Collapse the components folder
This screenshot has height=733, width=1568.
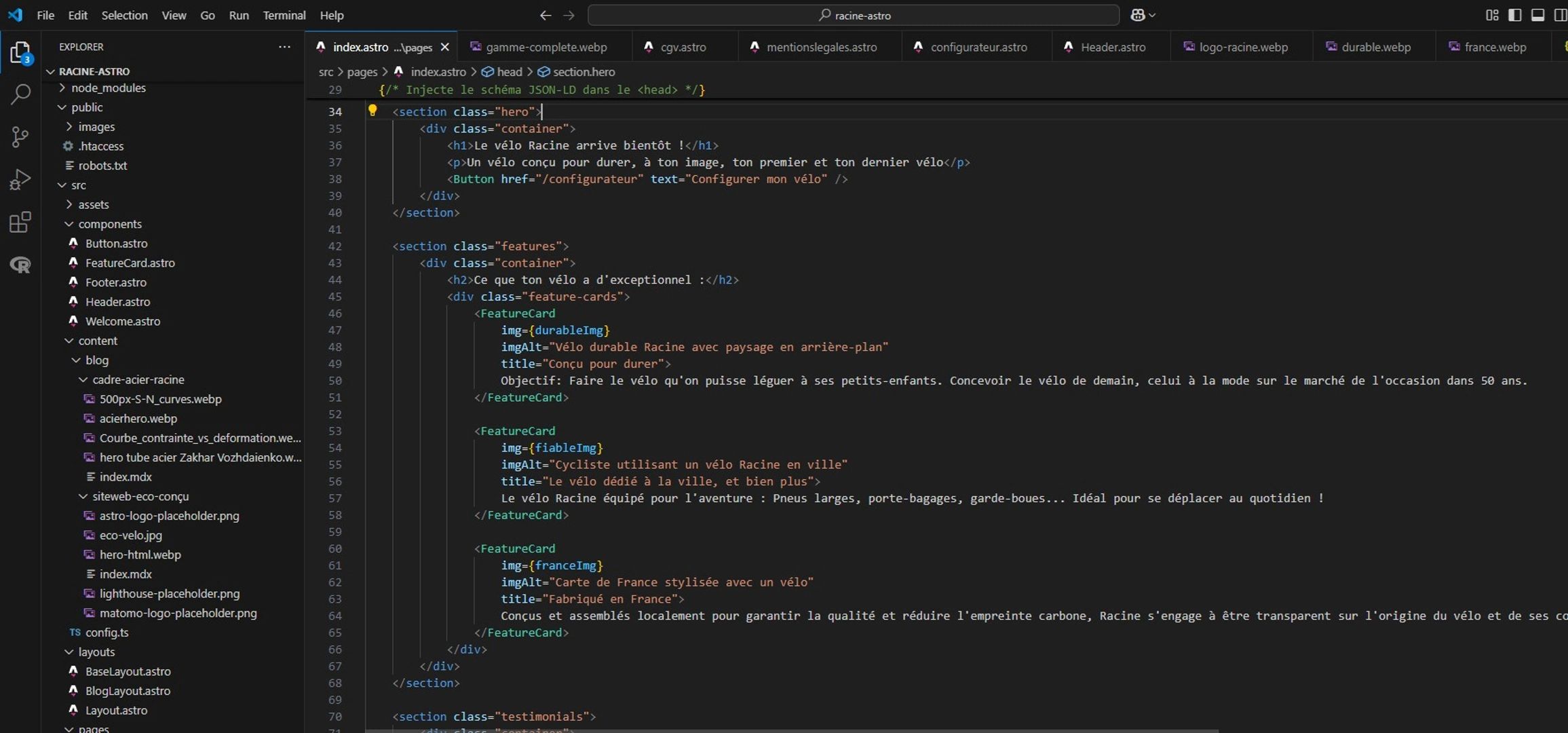(x=109, y=224)
